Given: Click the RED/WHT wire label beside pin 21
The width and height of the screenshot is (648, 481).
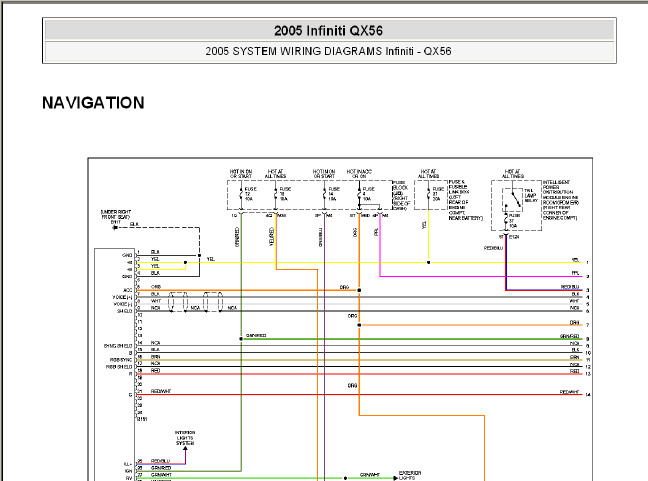Looking at the screenshot, I should (x=161, y=391).
